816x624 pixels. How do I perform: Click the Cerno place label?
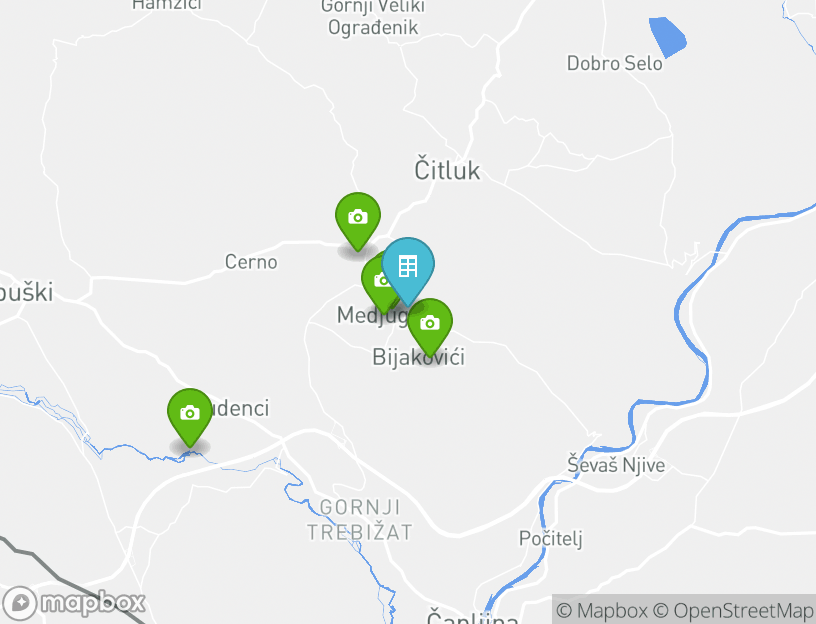coord(251,262)
